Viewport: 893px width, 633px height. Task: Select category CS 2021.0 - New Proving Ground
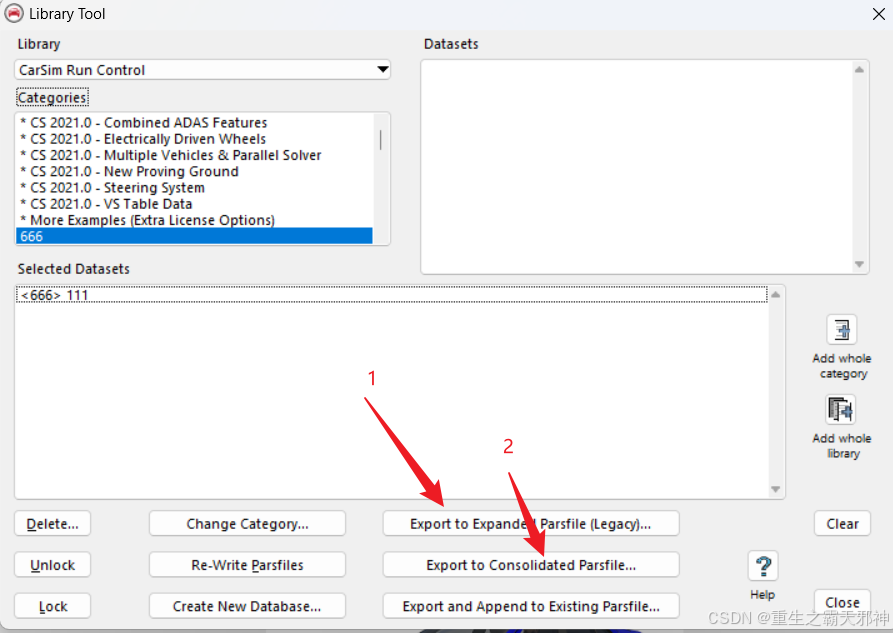point(194,171)
